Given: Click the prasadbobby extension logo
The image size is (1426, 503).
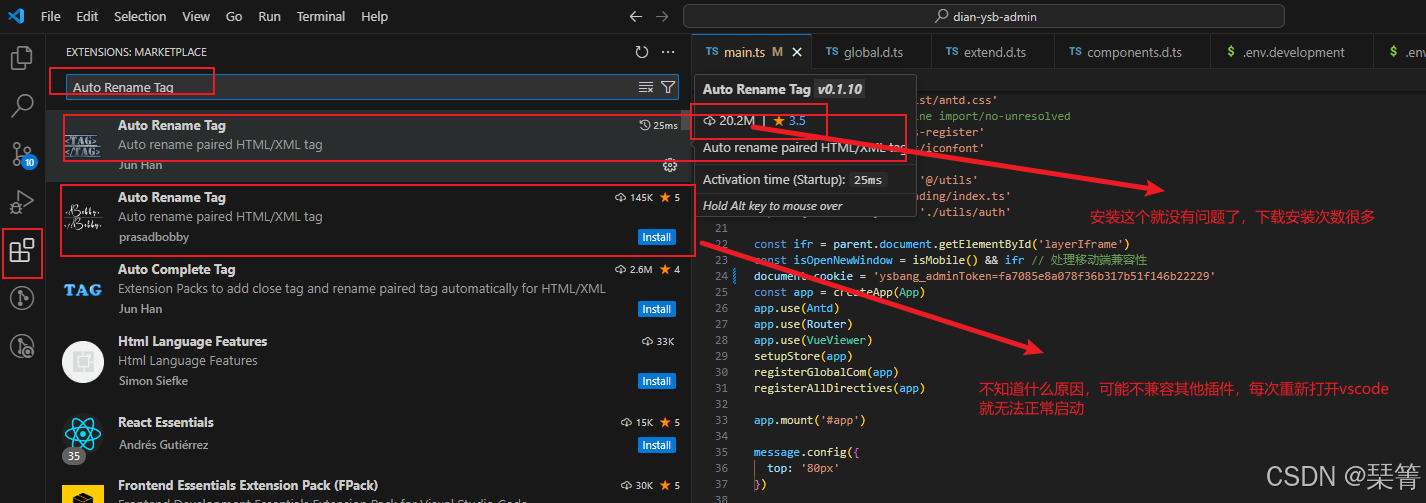Looking at the screenshot, I should coord(82,217).
